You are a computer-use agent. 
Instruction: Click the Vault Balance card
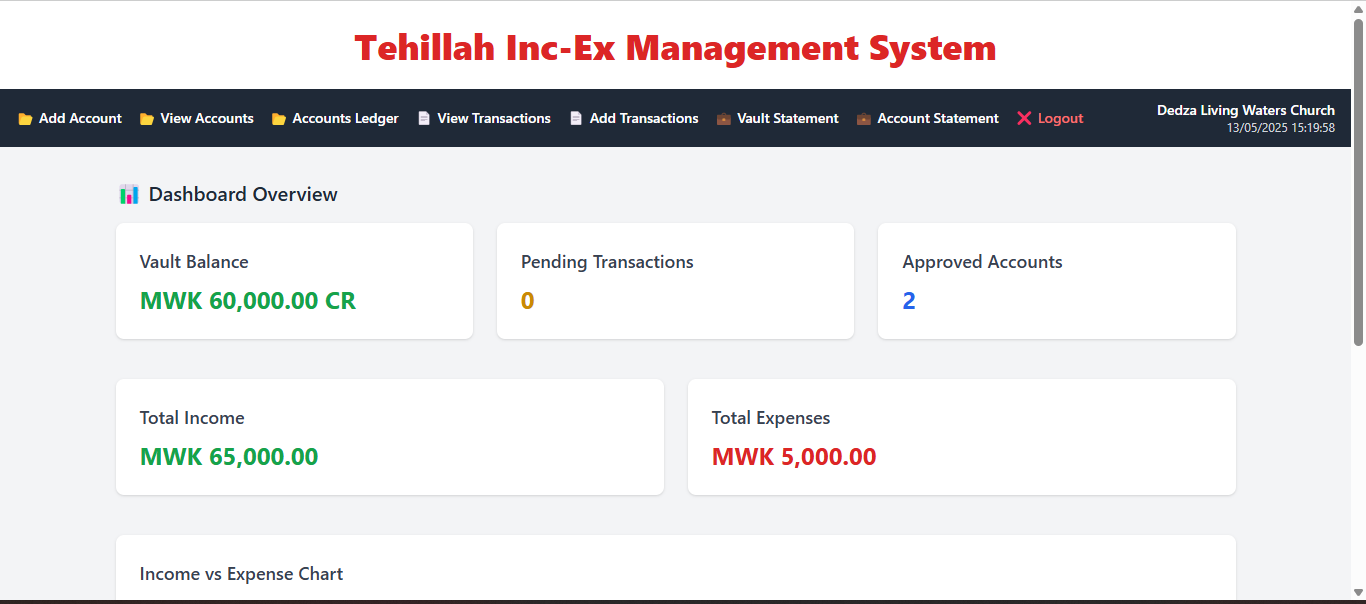(294, 281)
